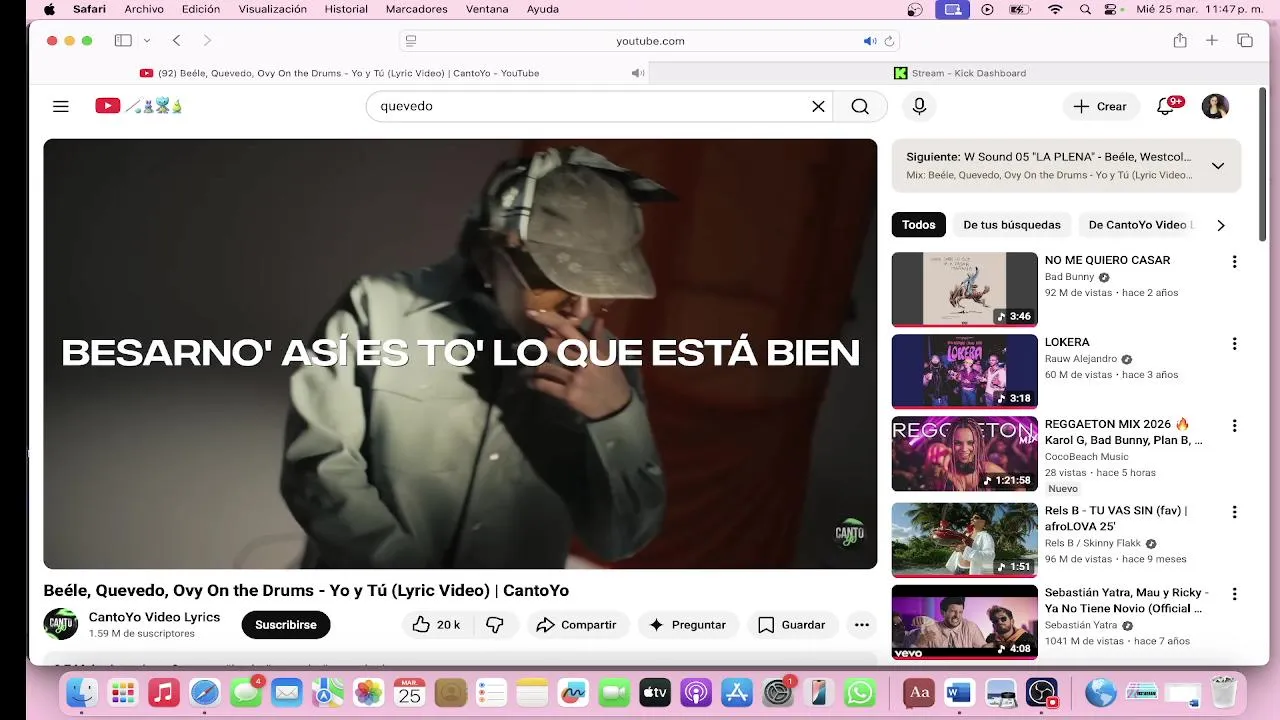1280x720 pixels.
Task: Click Safari's Share toolbar icon
Action: pyautogui.click(x=1180, y=41)
